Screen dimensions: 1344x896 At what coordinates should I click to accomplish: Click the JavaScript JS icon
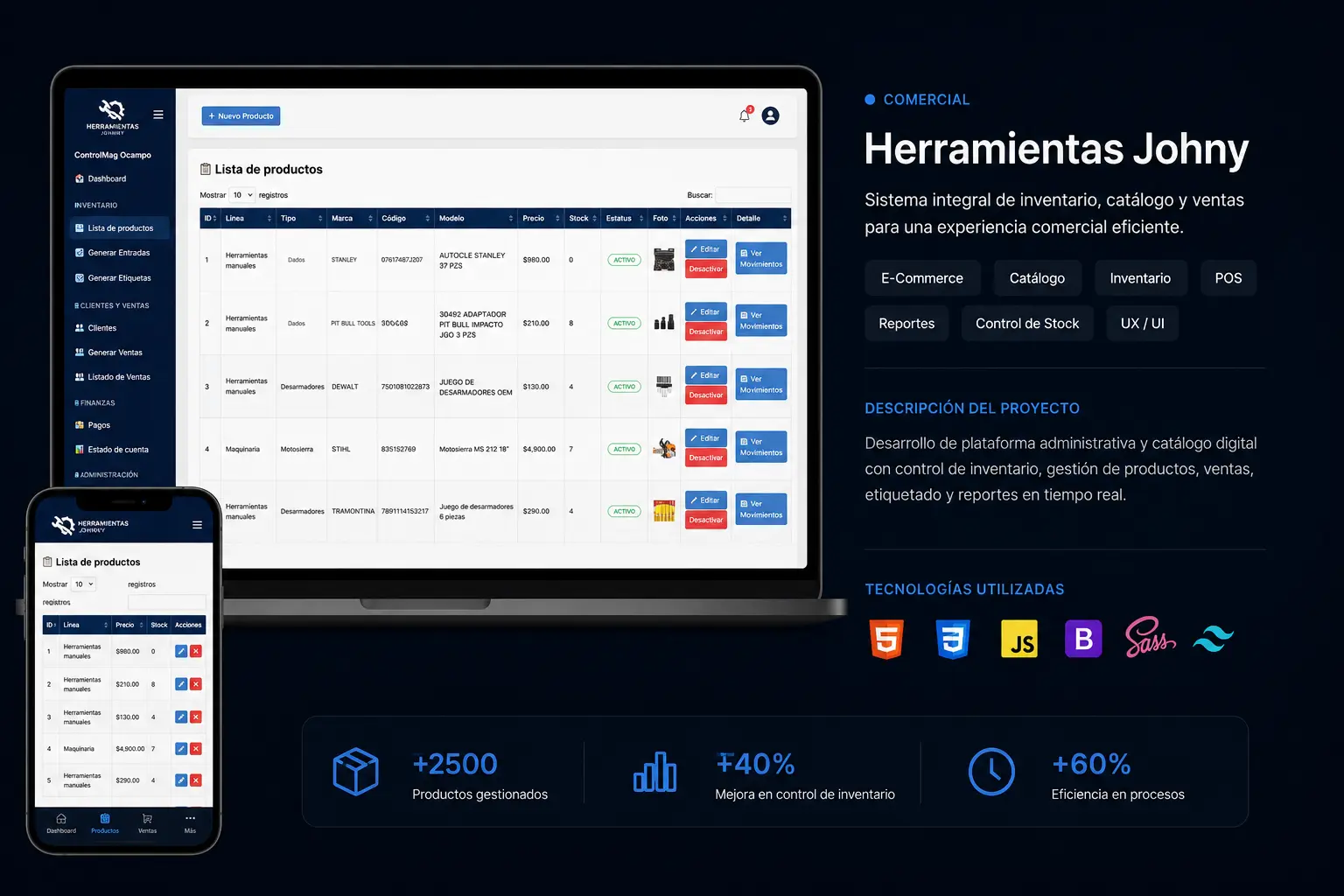point(1018,639)
